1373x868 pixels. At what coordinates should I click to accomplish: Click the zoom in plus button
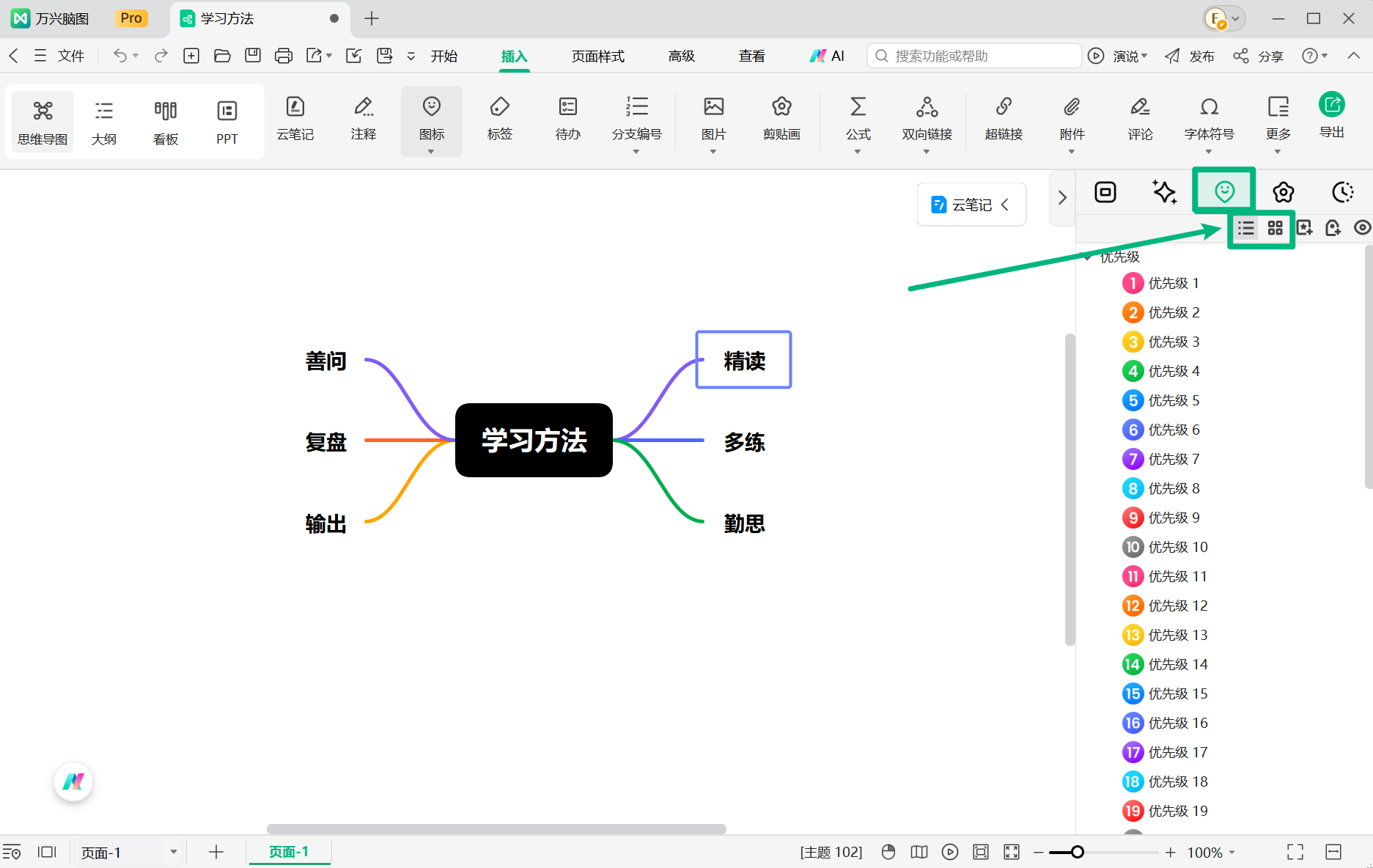coord(1170,852)
